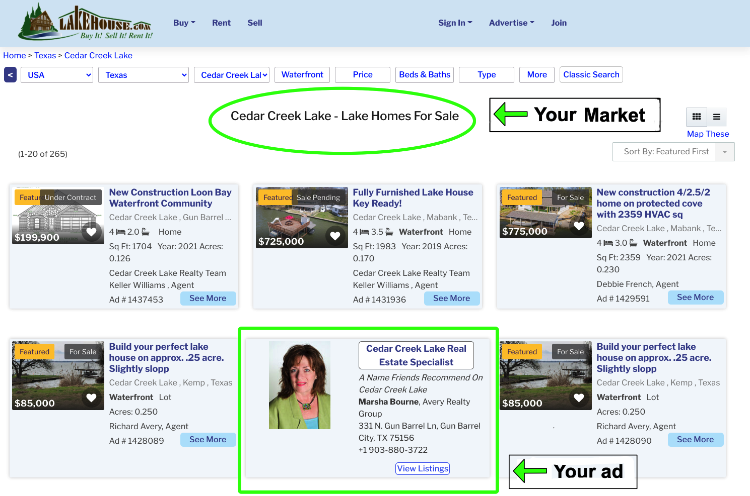
Task: Favorite the $725,000 listing heart
Action: tap(335, 235)
